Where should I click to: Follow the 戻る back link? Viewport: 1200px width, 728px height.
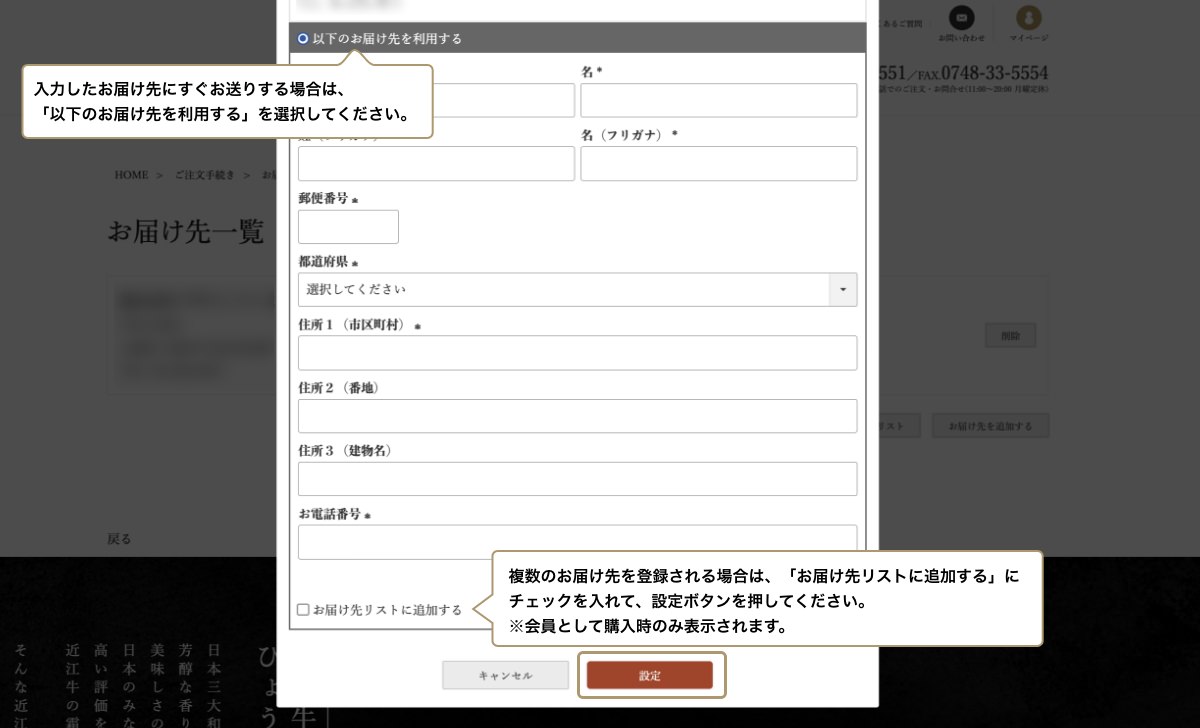pos(120,538)
